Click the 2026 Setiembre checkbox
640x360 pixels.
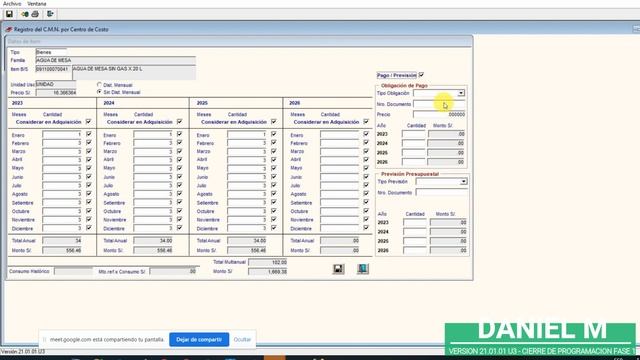[x=366, y=202]
